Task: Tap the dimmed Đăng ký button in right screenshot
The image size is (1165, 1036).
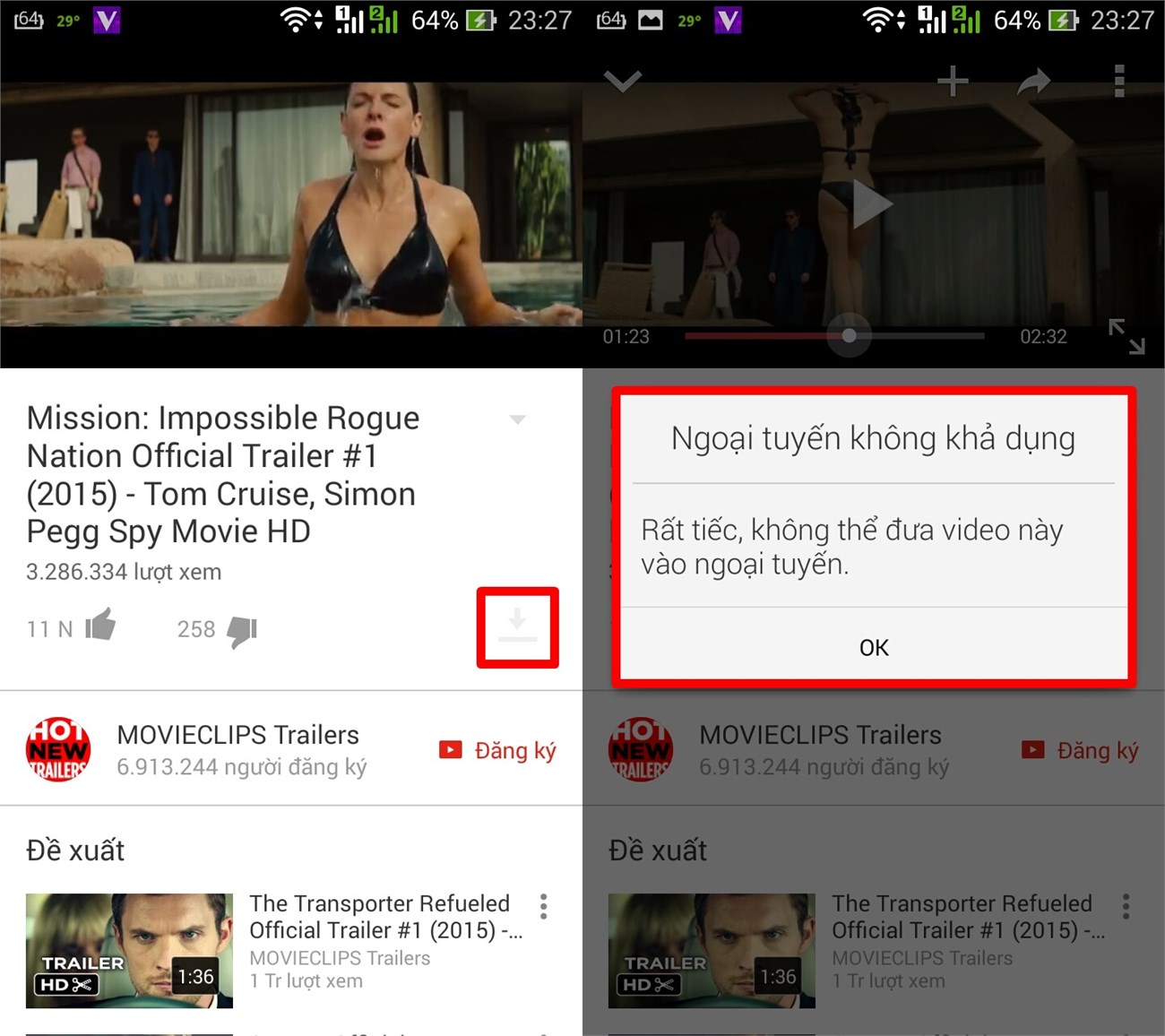Action: [1080, 750]
